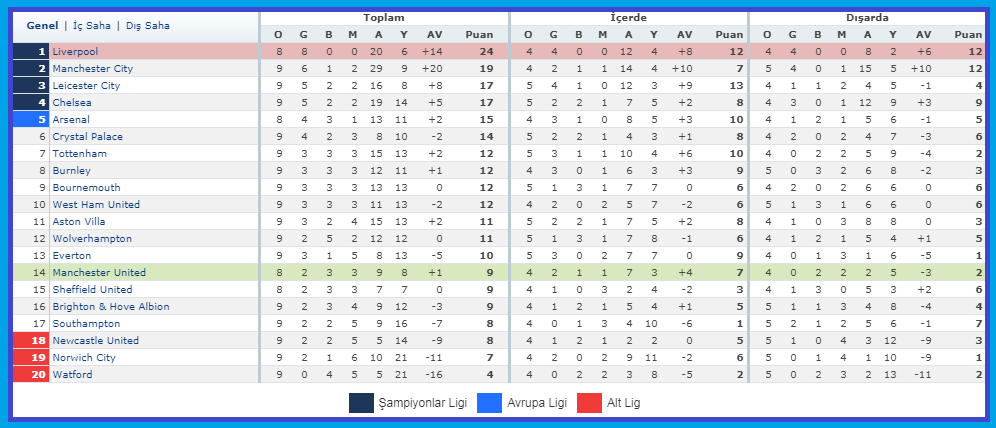Open Brighton & Hove Albion link
This screenshot has width=996, height=428.
click(x=111, y=307)
